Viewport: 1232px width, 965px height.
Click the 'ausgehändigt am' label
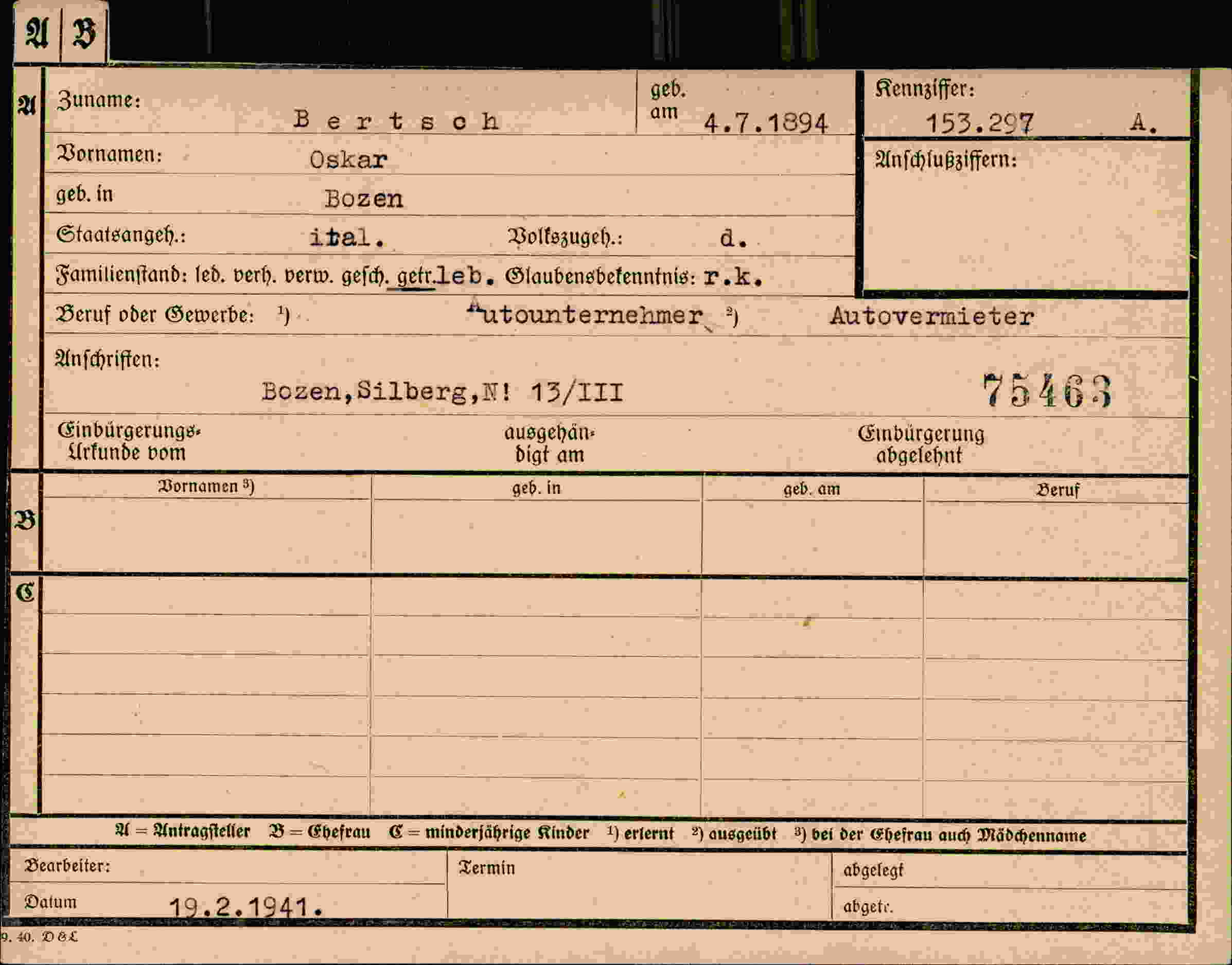(x=549, y=443)
